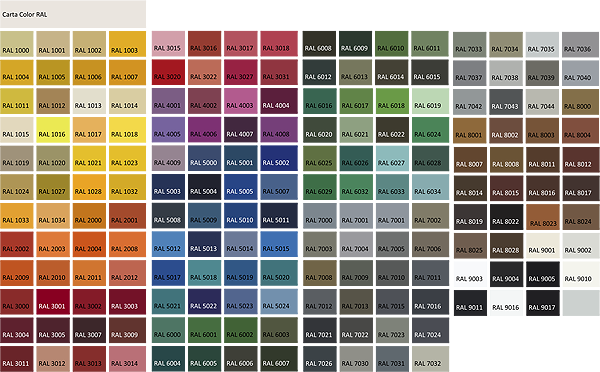The image size is (600, 372).
Task: Click the RAL 7023 swatch
Action: coord(392,330)
